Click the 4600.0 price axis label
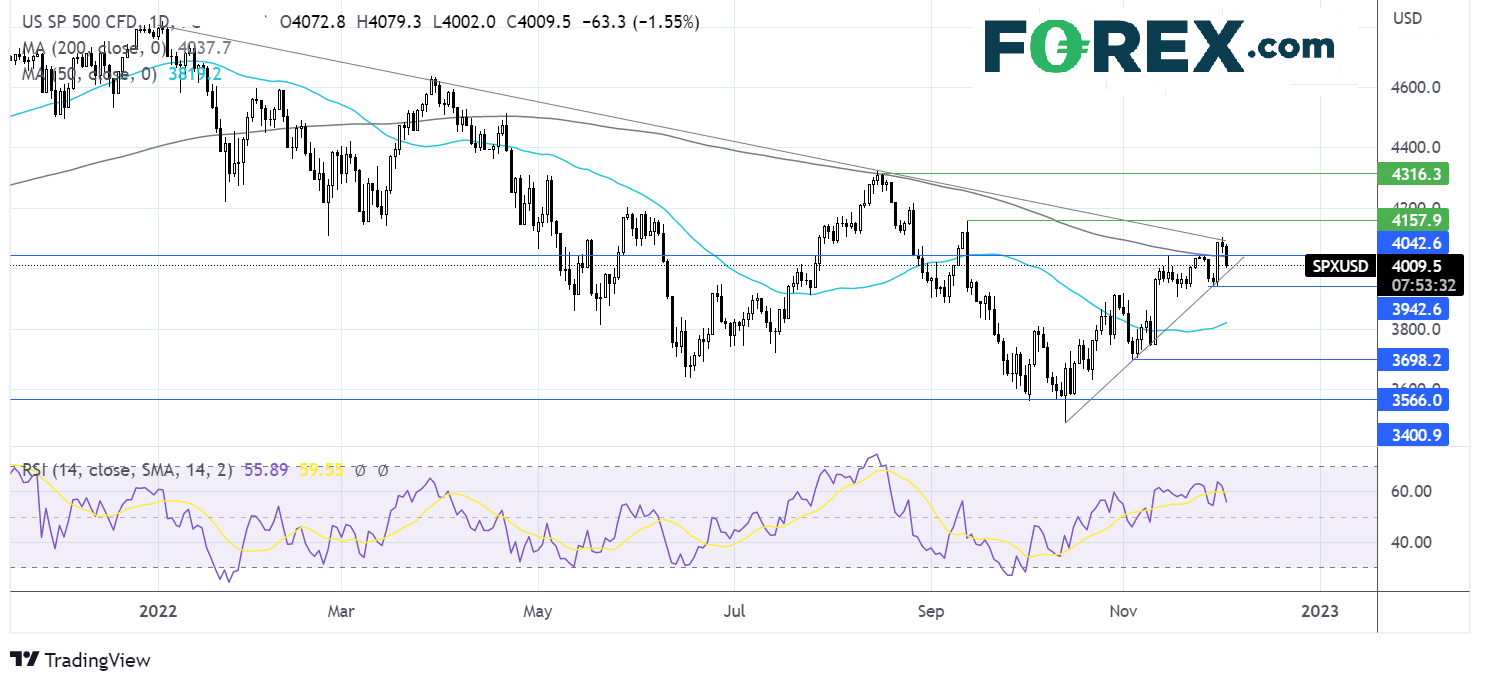 (1414, 87)
